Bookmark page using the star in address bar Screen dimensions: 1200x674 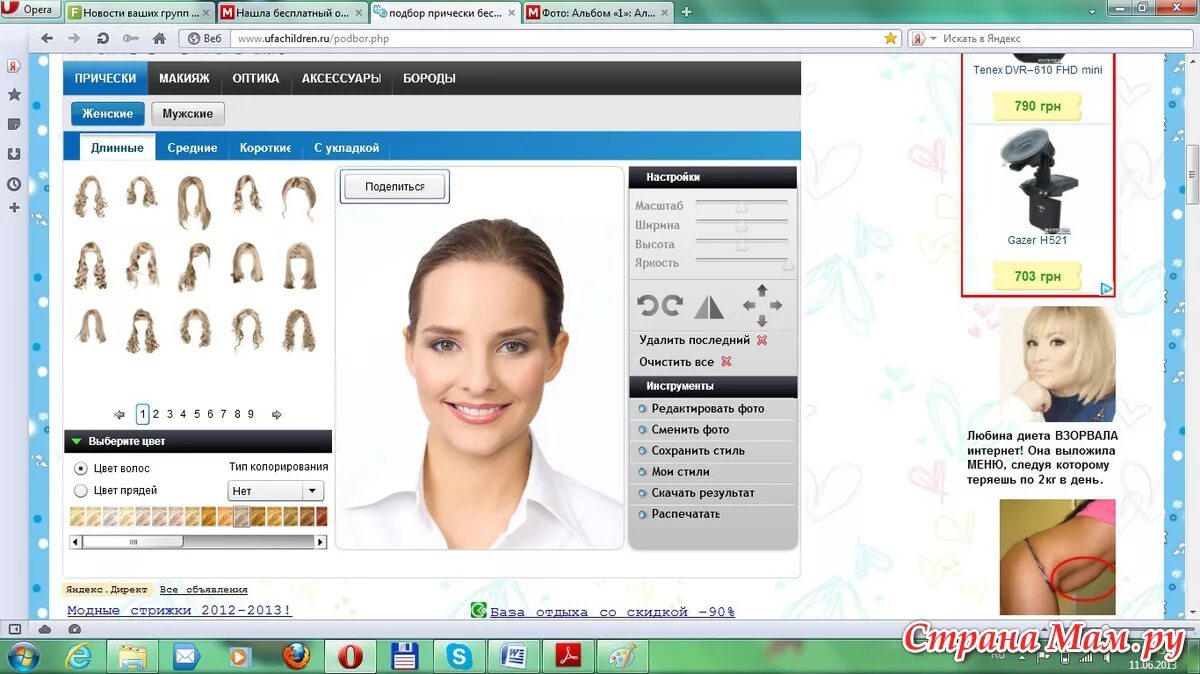pyautogui.click(x=891, y=38)
